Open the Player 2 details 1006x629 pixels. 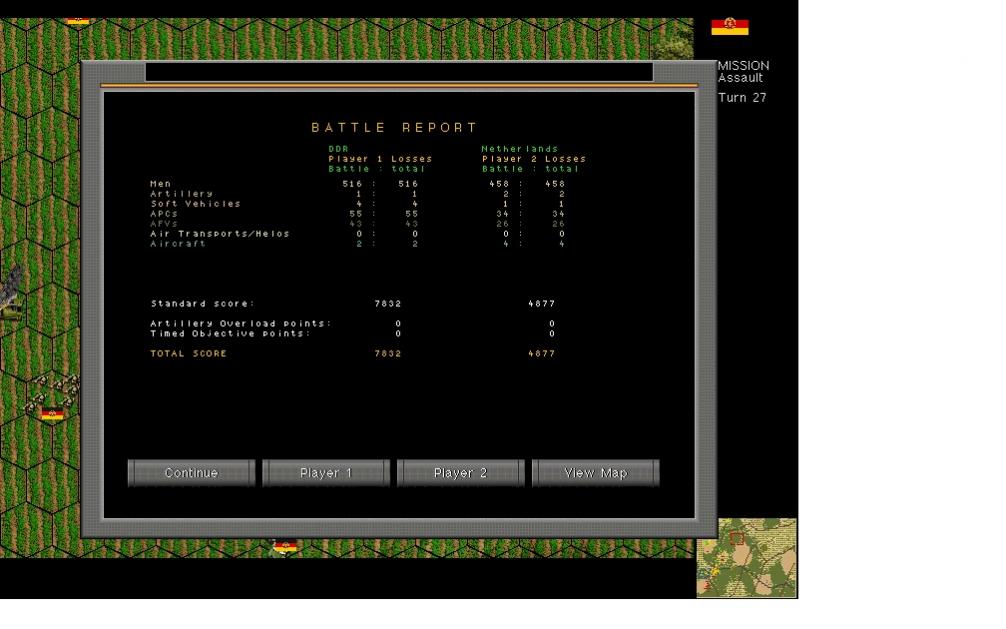click(x=460, y=473)
